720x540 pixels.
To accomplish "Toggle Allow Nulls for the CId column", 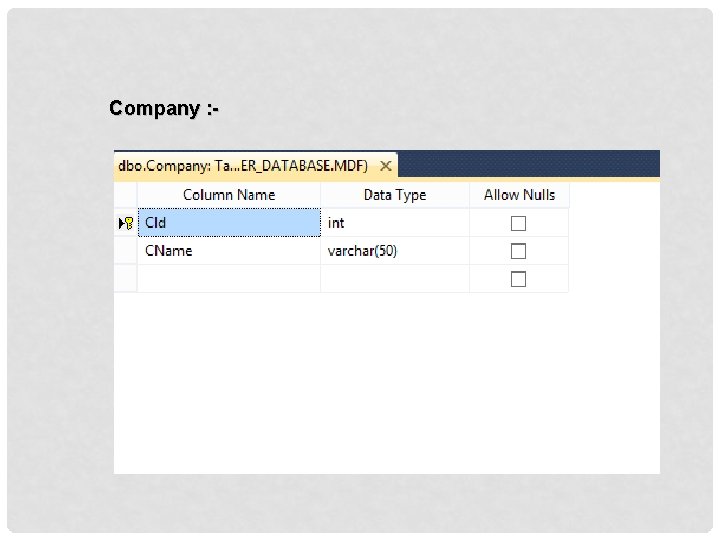I will pyautogui.click(x=518, y=223).
